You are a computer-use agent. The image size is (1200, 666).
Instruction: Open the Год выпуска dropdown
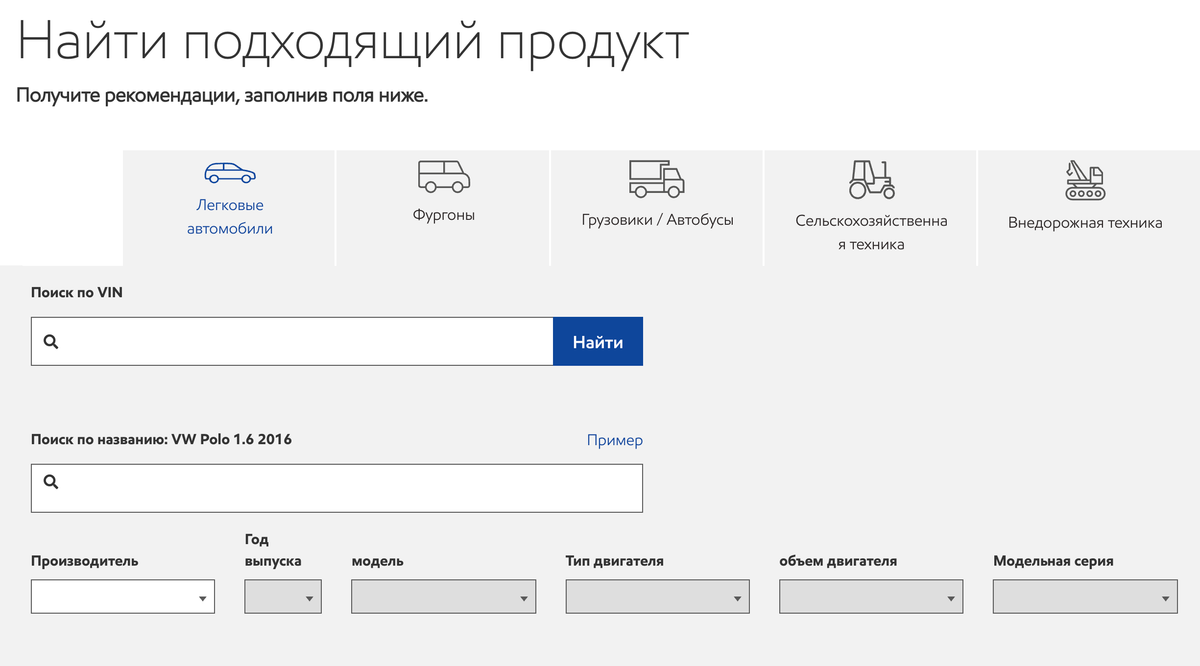[283, 597]
